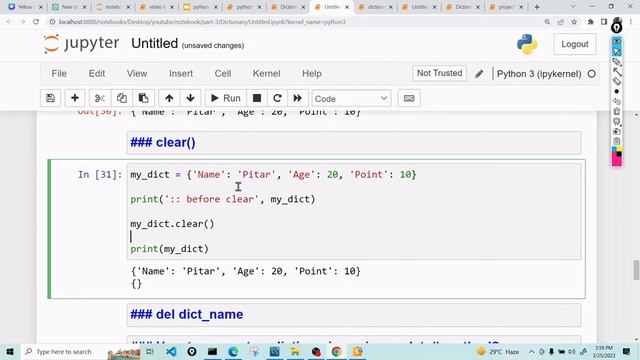Open a new browser tab
The height and width of the screenshot is (360, 640).
pyautogui.click(x=537, y=7)
